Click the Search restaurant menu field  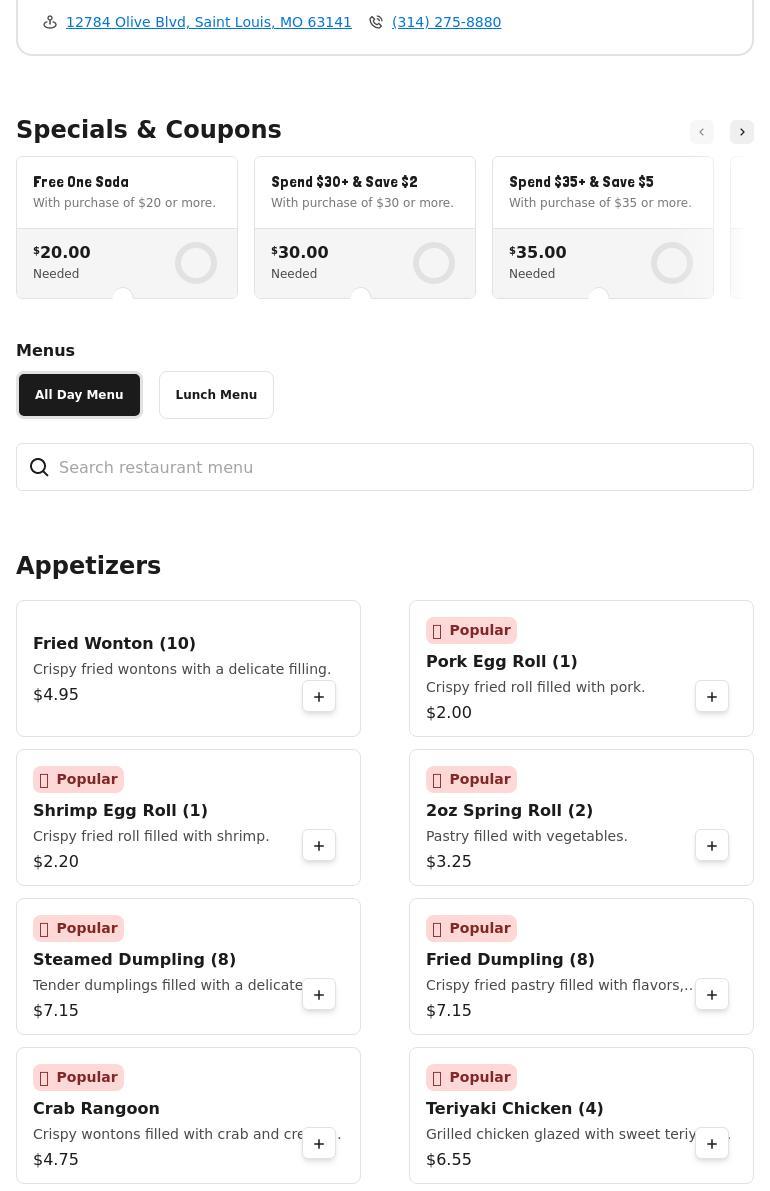tap(400, 467)
